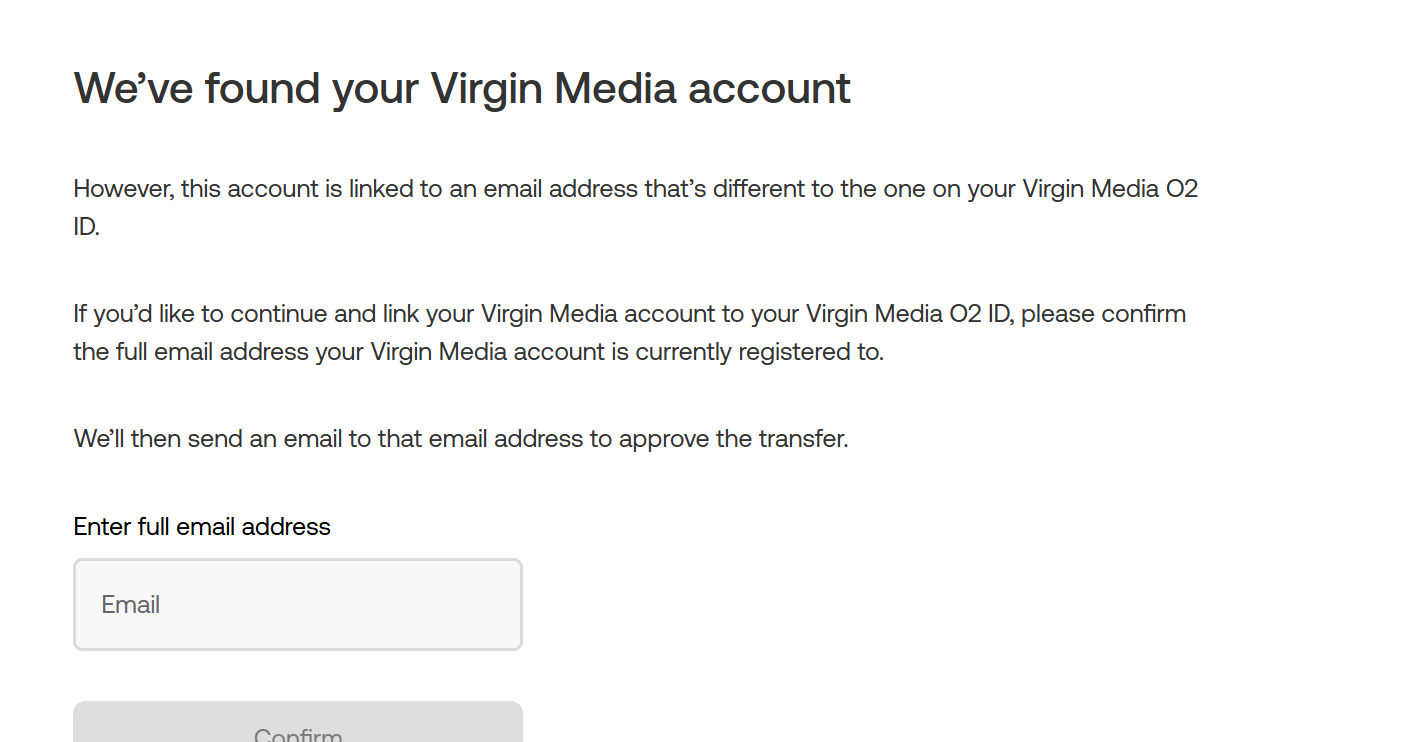The width and height of the screenshot is (1425, 742).
Task: Click the word Email inside the textbox
Action: [x=131, y=604]
